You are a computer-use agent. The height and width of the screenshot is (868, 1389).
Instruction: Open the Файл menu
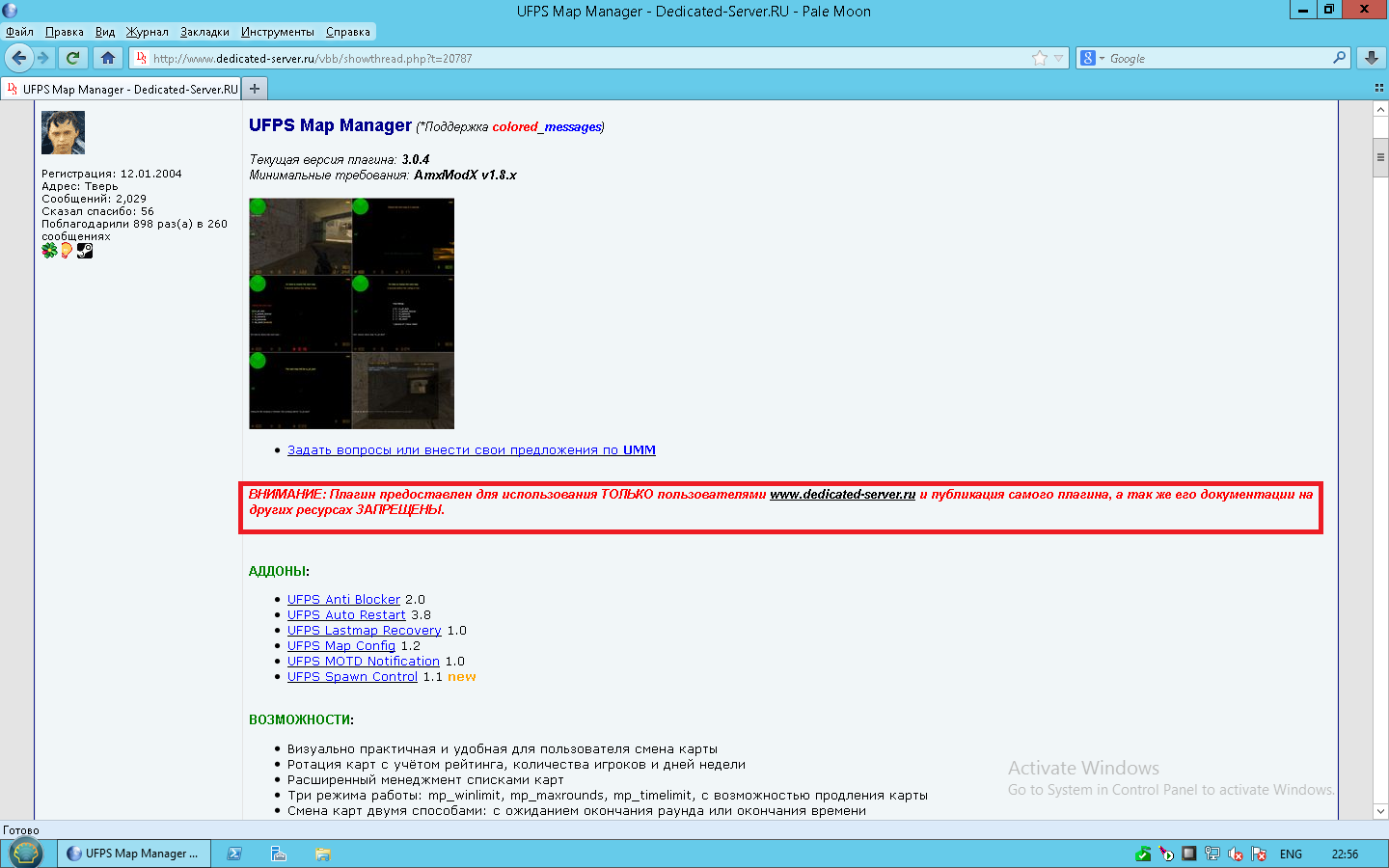tap(20, 32)
